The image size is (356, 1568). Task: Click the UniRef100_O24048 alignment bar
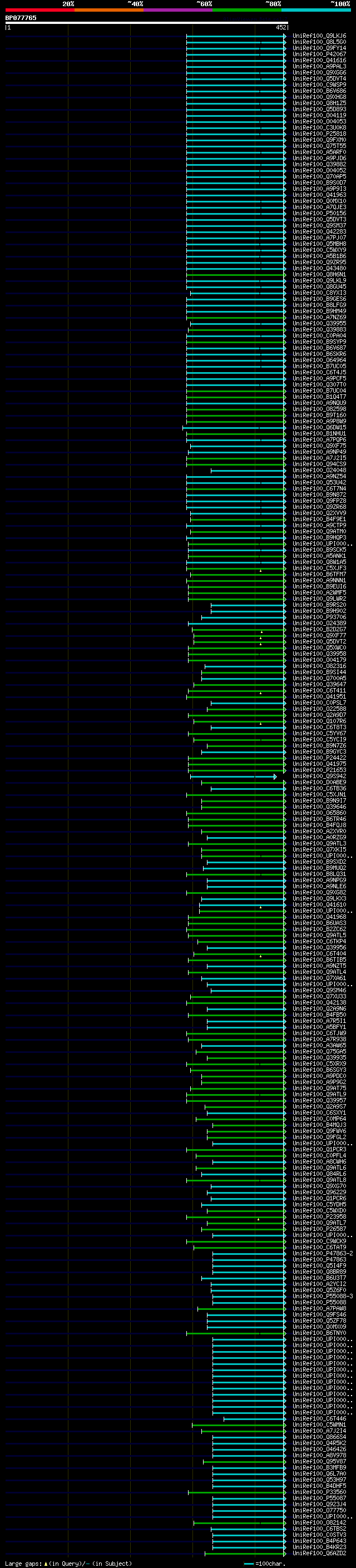click(x=248, y=471)
